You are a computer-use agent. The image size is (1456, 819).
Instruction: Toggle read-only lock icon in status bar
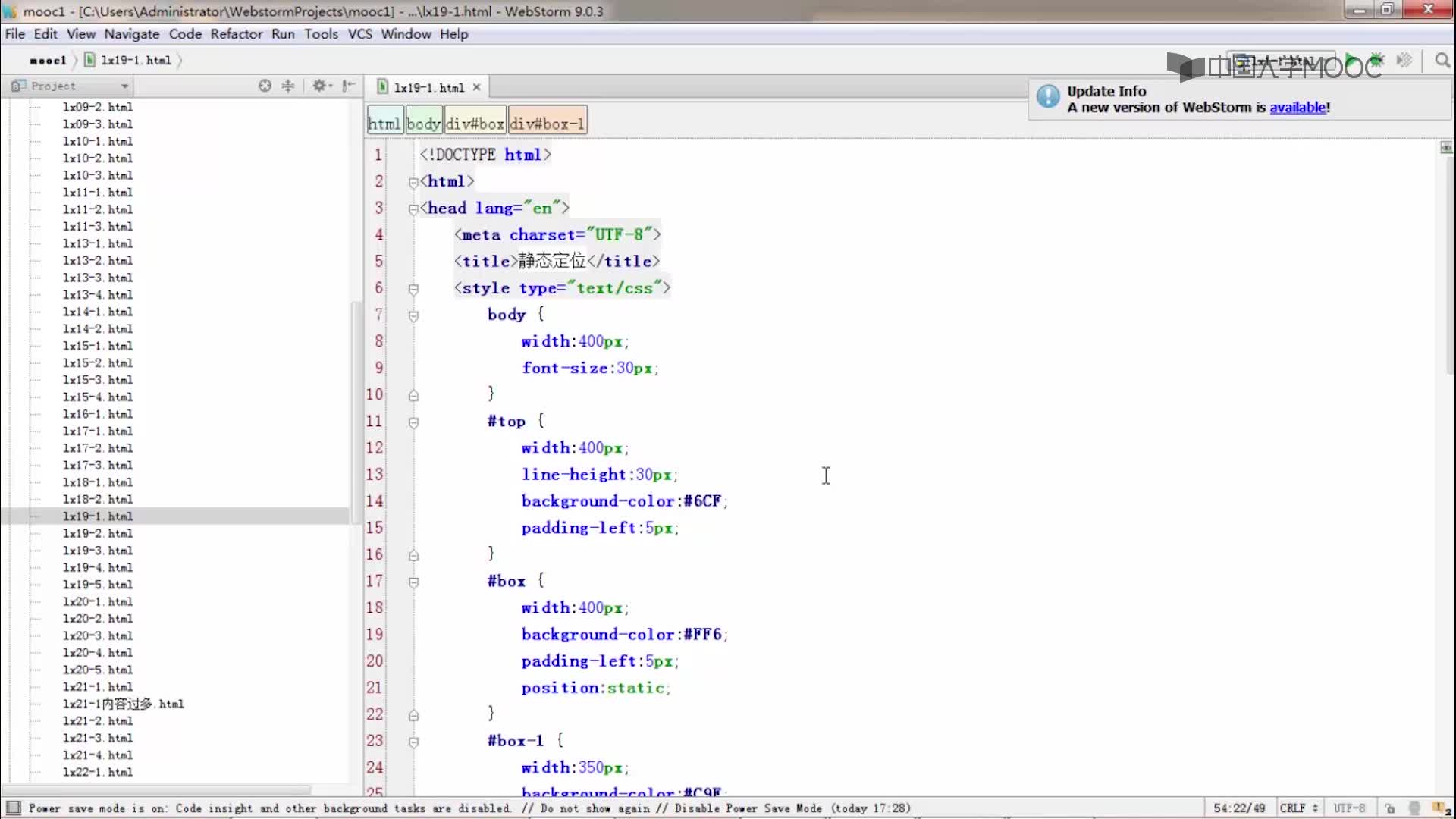1389,808
